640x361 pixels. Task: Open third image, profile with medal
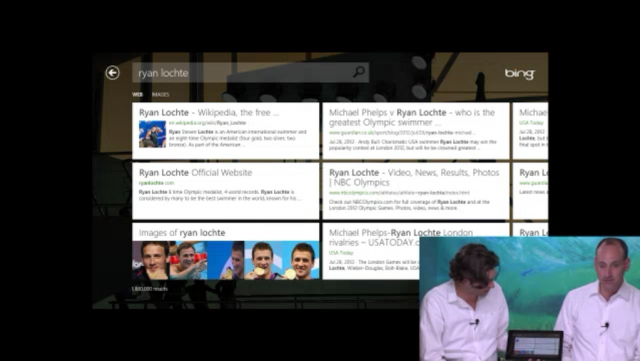pyautogui.click(x=226, y=260)
